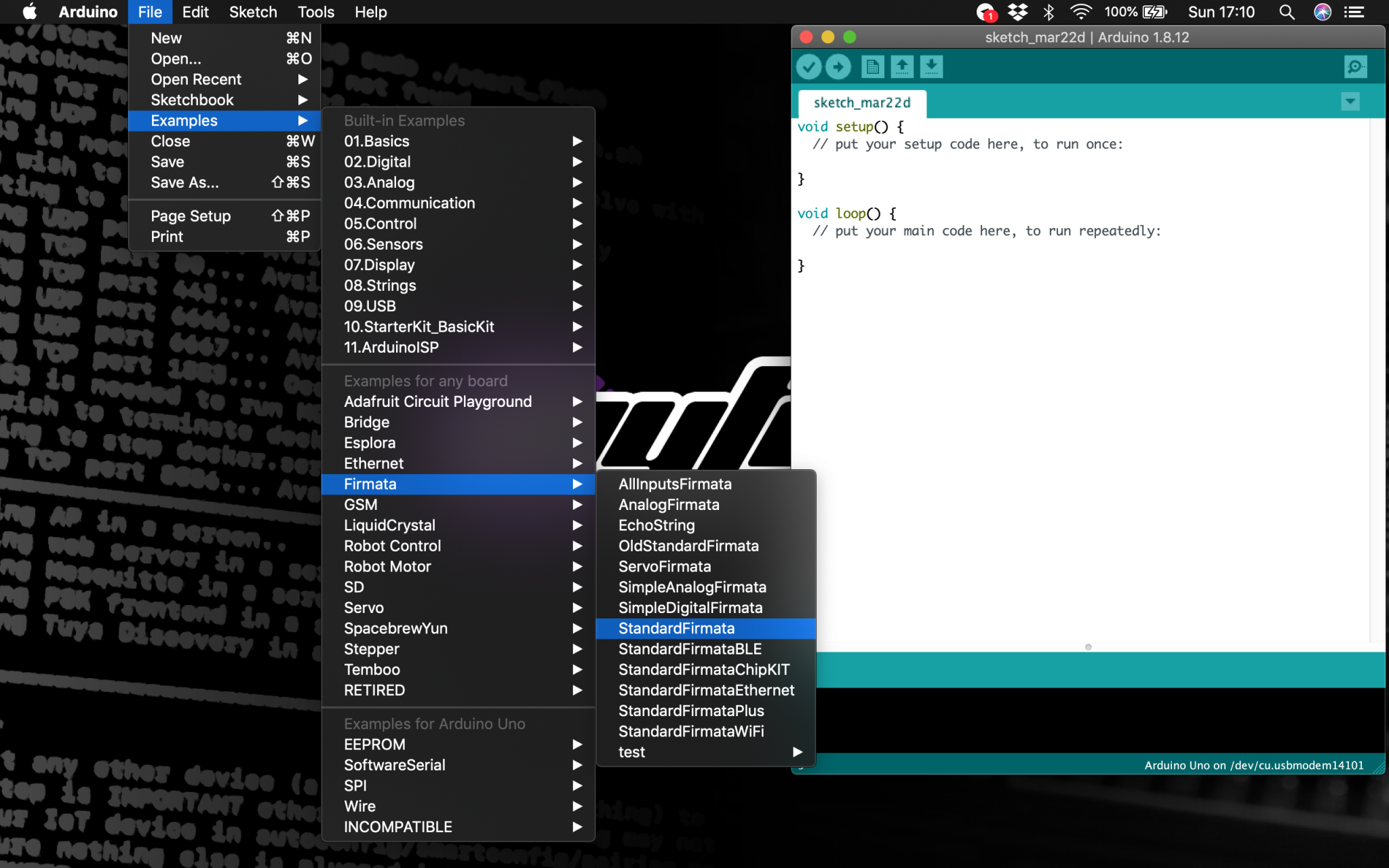Image resolution: width=1389 pixels, height=868 pixels.
Task: Upload sketch to the Arduino board
Action: (838, 66)
